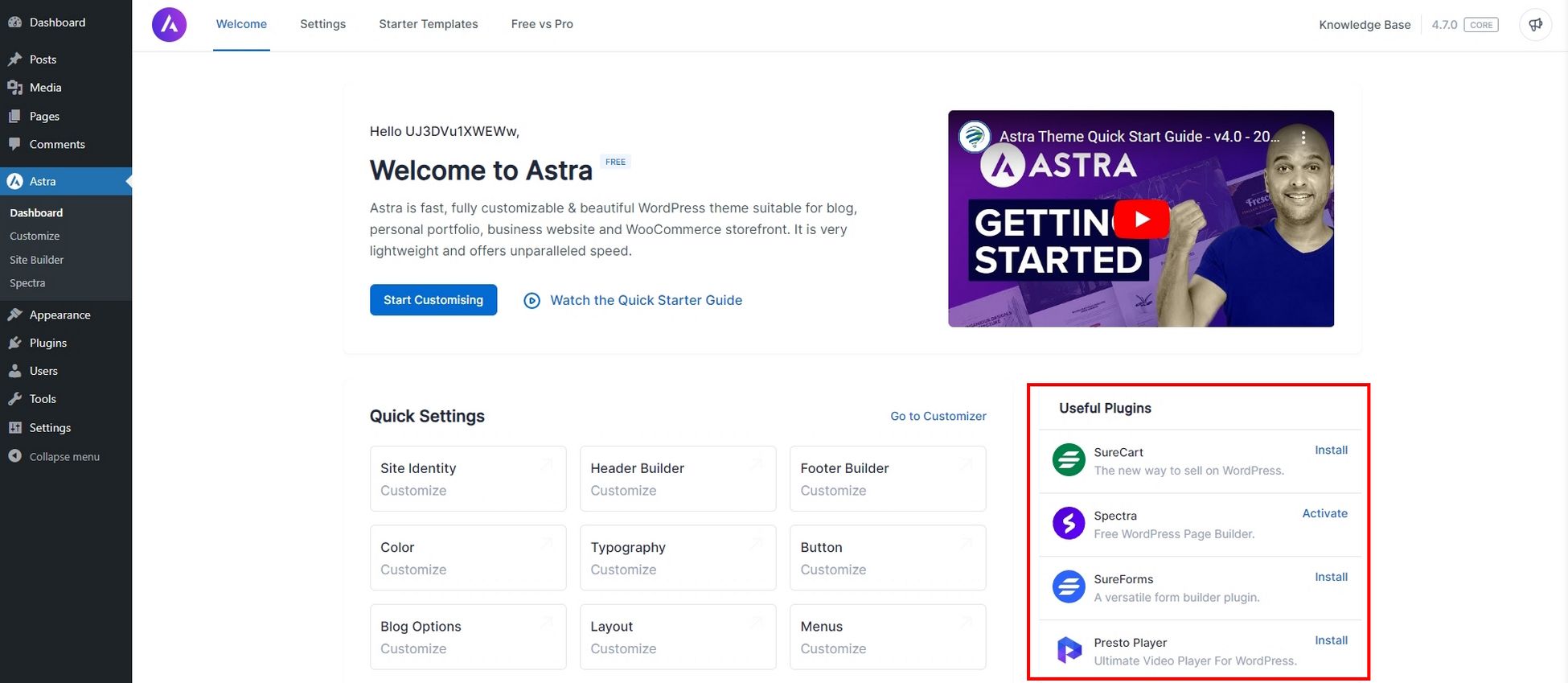
Task: Switch to the Welcome tab
Action: pos(241,24)
